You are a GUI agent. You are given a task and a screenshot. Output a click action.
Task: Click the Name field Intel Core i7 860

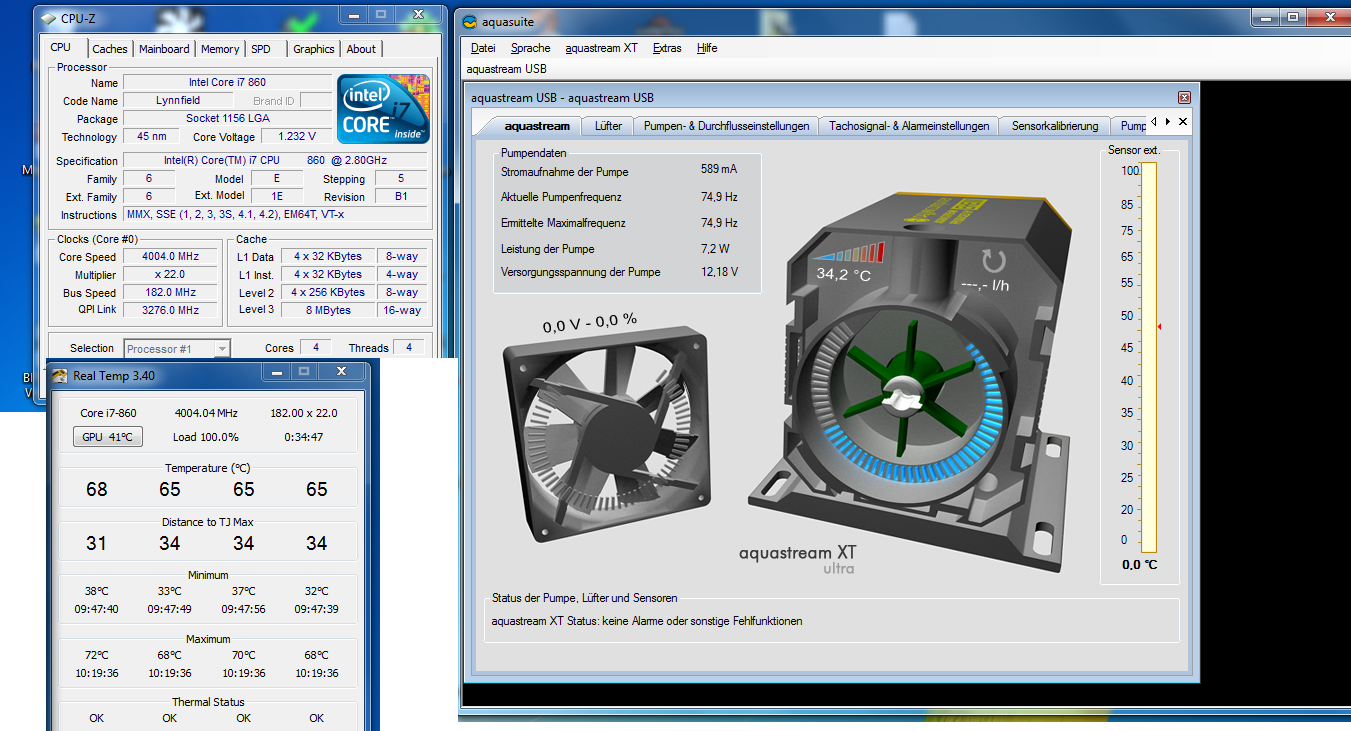[227, 82]
